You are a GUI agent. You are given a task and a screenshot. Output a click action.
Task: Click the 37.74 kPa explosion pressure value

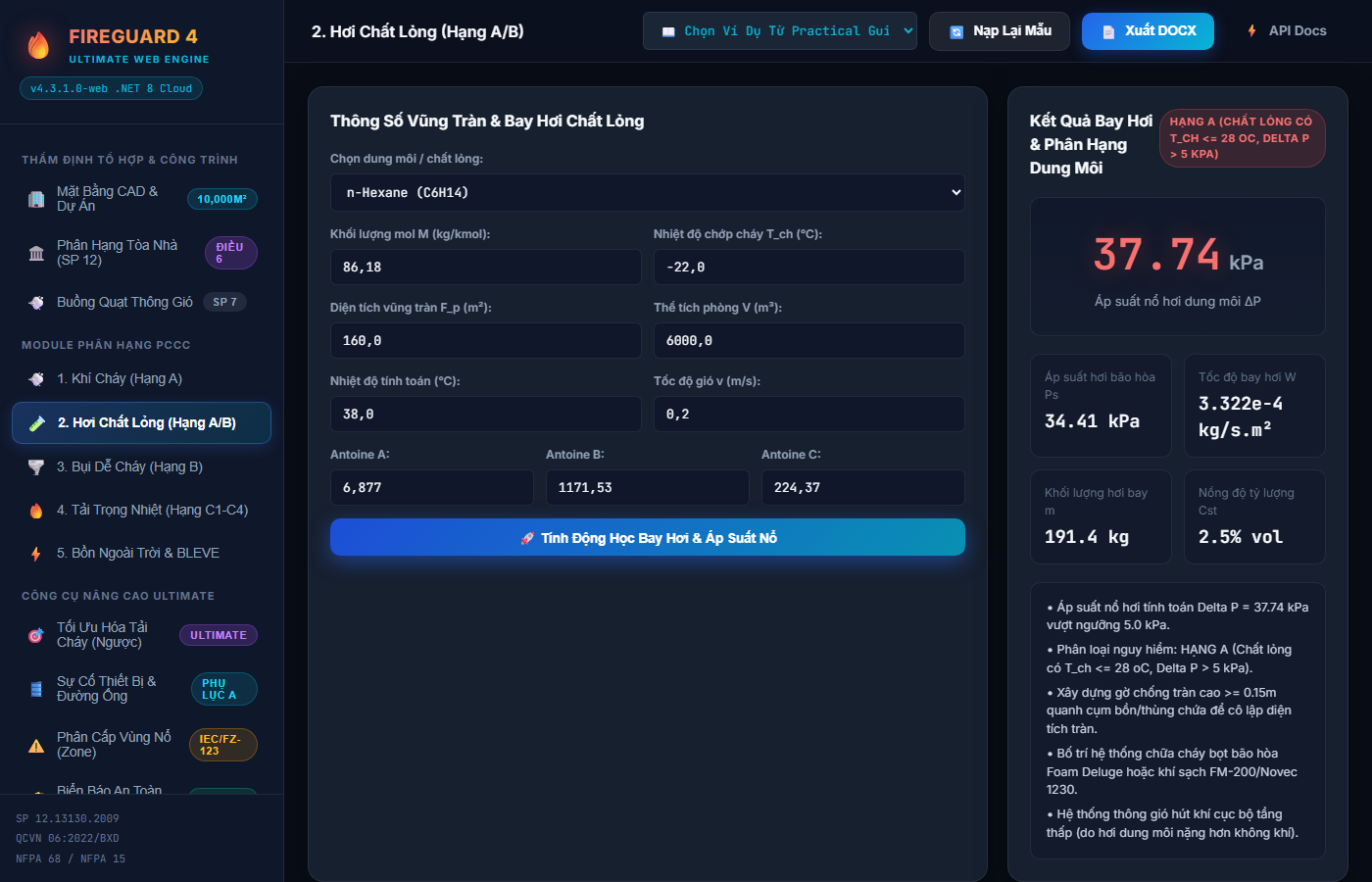[1178, 255]
